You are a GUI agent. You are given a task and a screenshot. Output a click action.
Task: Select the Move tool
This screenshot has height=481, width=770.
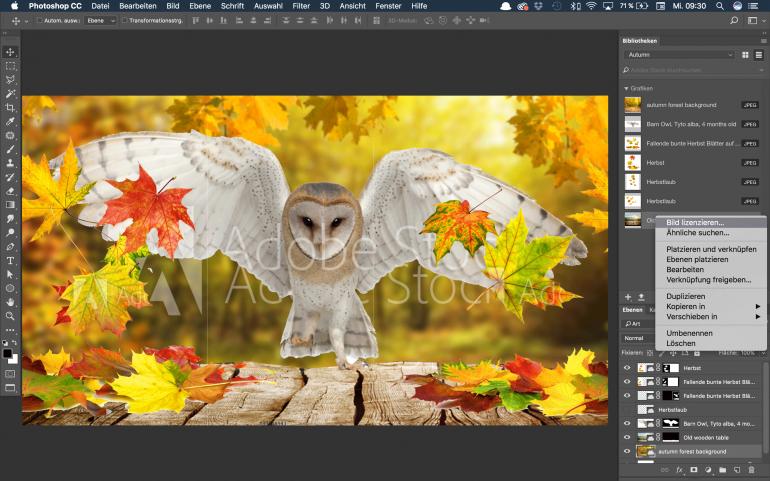click(x=10, y=52)
